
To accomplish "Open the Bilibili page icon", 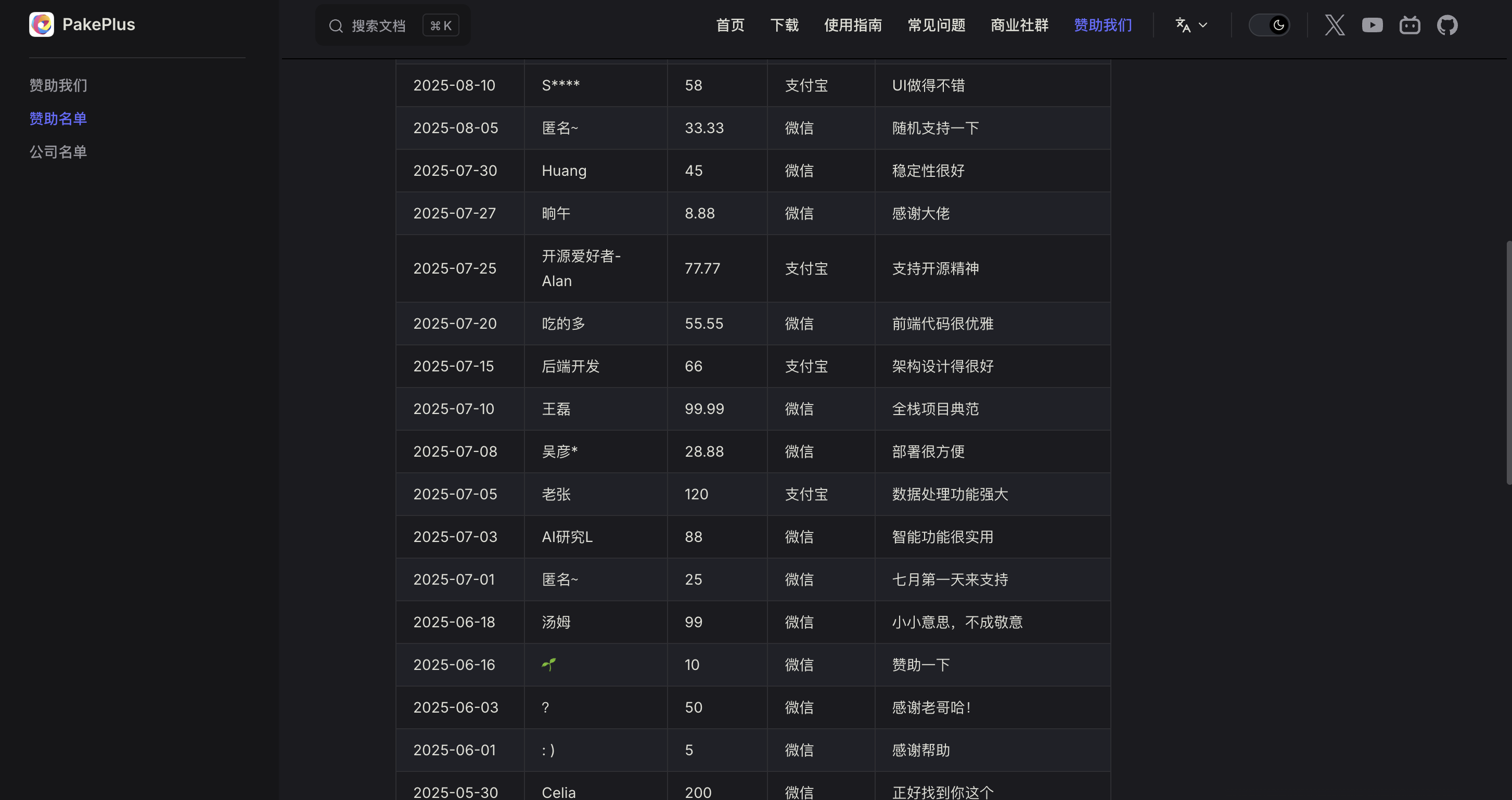I will (1410, 24).
